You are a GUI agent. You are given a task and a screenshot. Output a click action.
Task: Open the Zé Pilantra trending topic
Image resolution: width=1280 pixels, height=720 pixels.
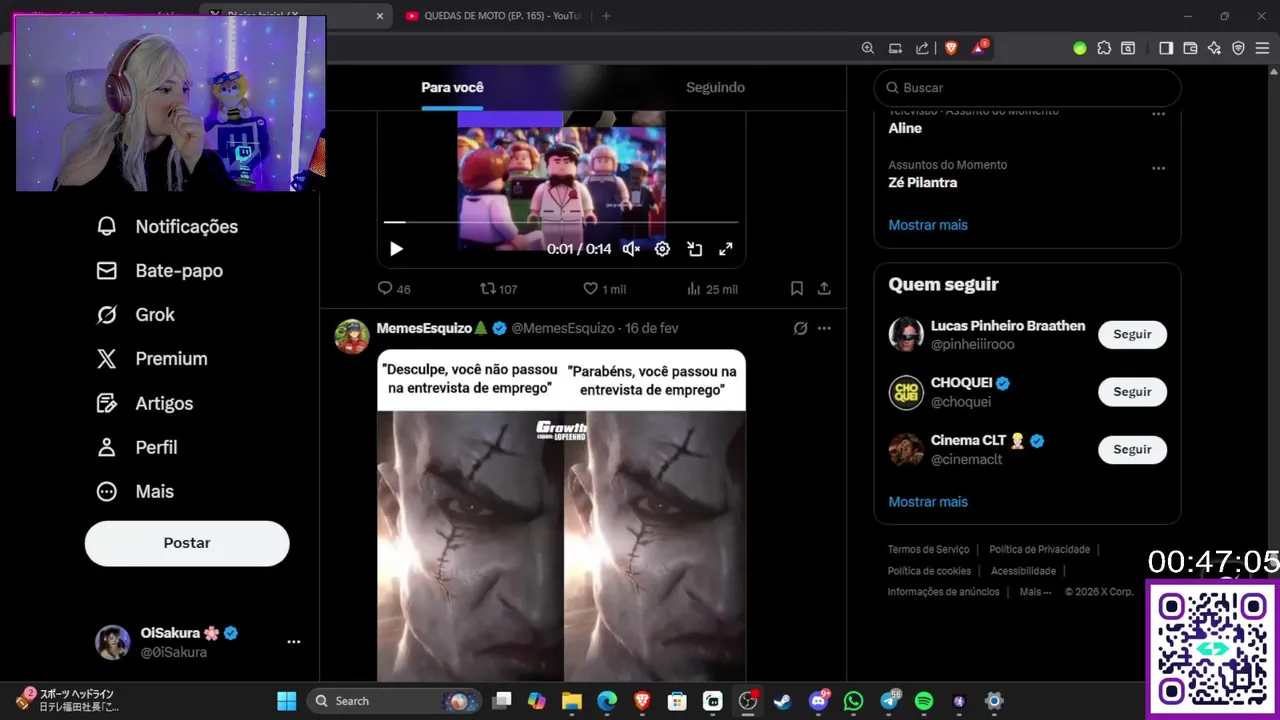pos(923,183)
